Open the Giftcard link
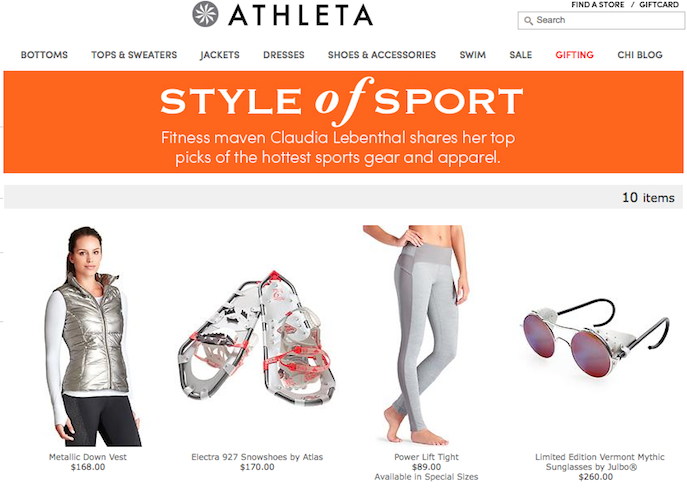The width and height of the screenshot is (687, 488). (659, 4)
